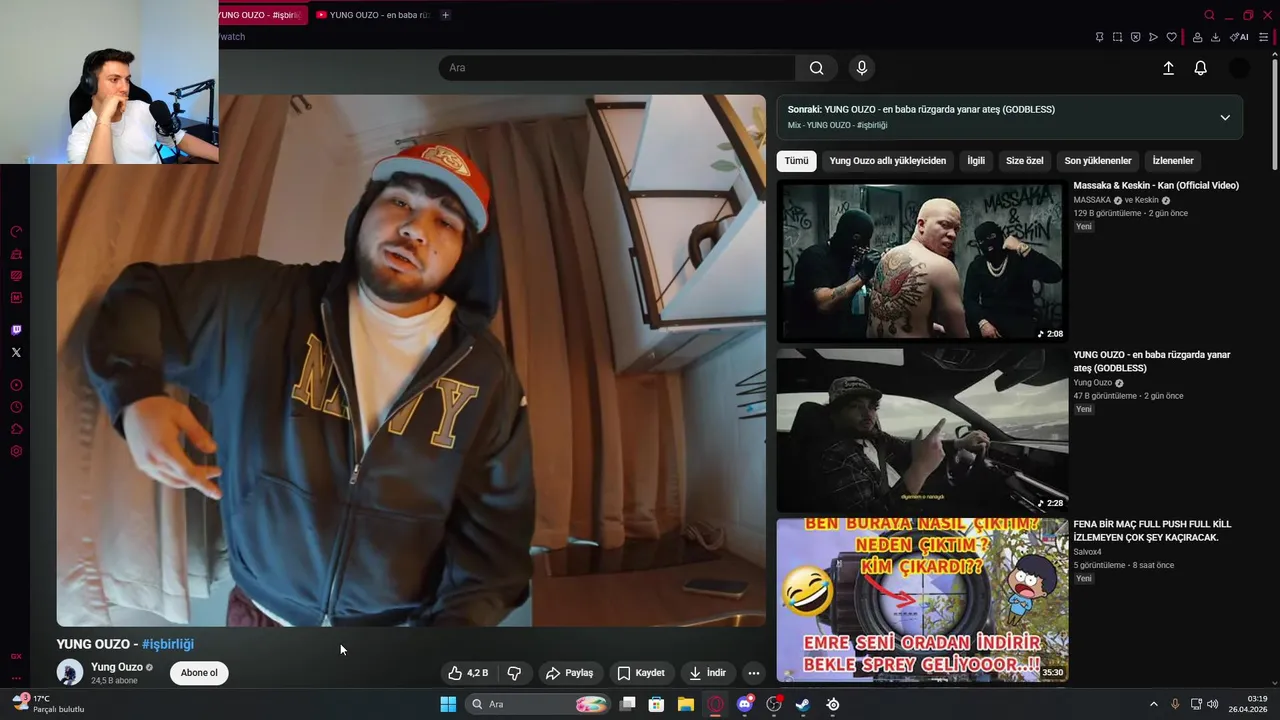Take a snapshot with the capture icon

click(x=1117, y=37)
